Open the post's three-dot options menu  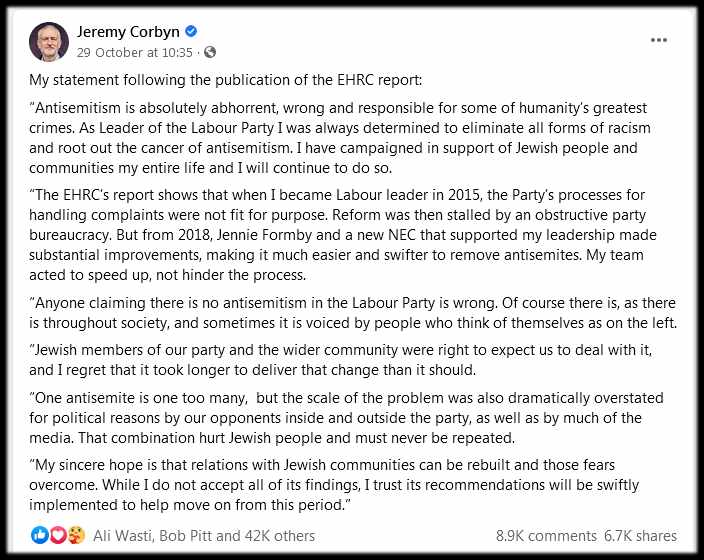coord(659,40)
